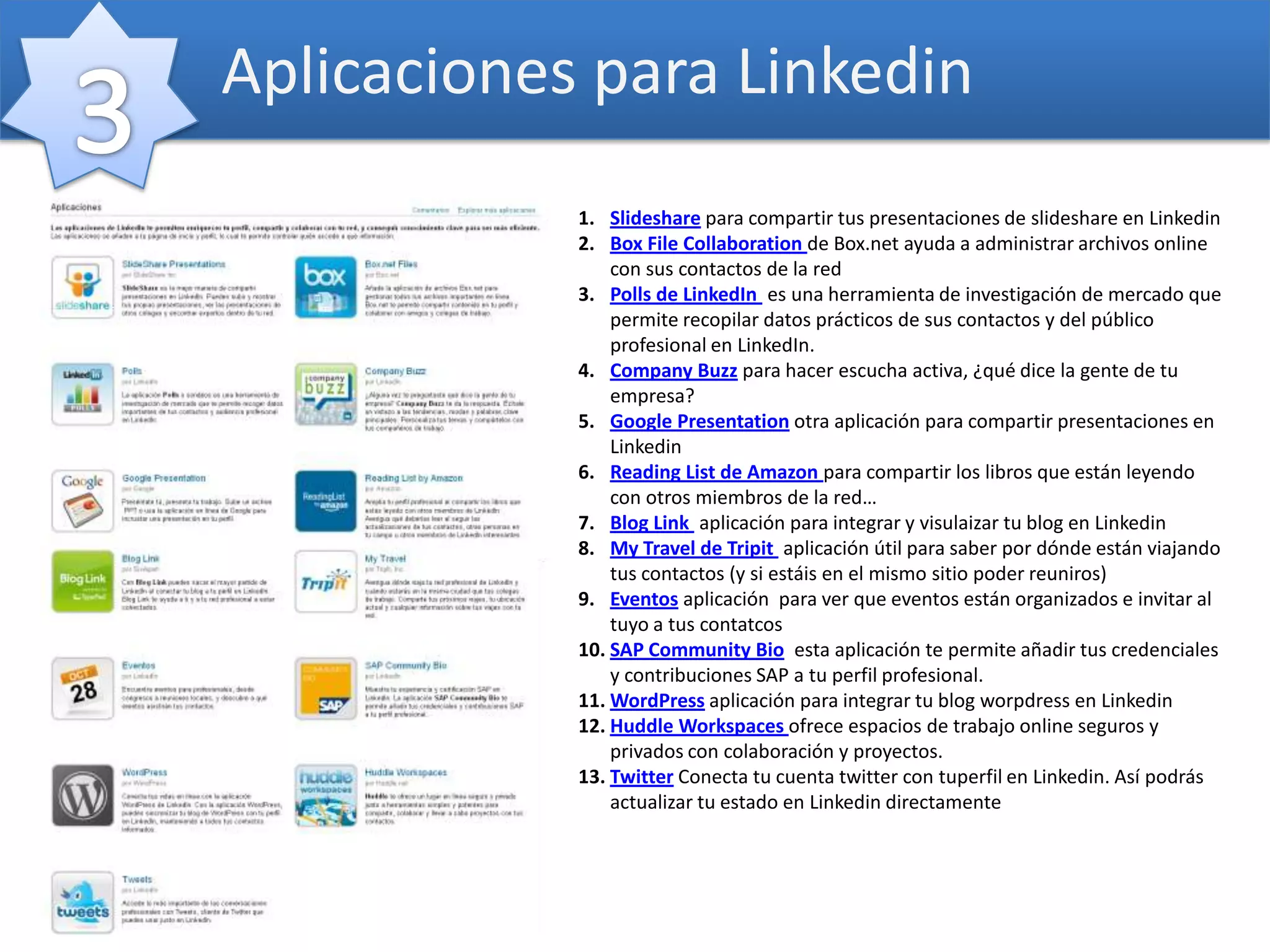The height and width of the screenshot is (952, 1270).
Task: Follow the My Travel de Tripit link
Action: click(x=693, y=549)
